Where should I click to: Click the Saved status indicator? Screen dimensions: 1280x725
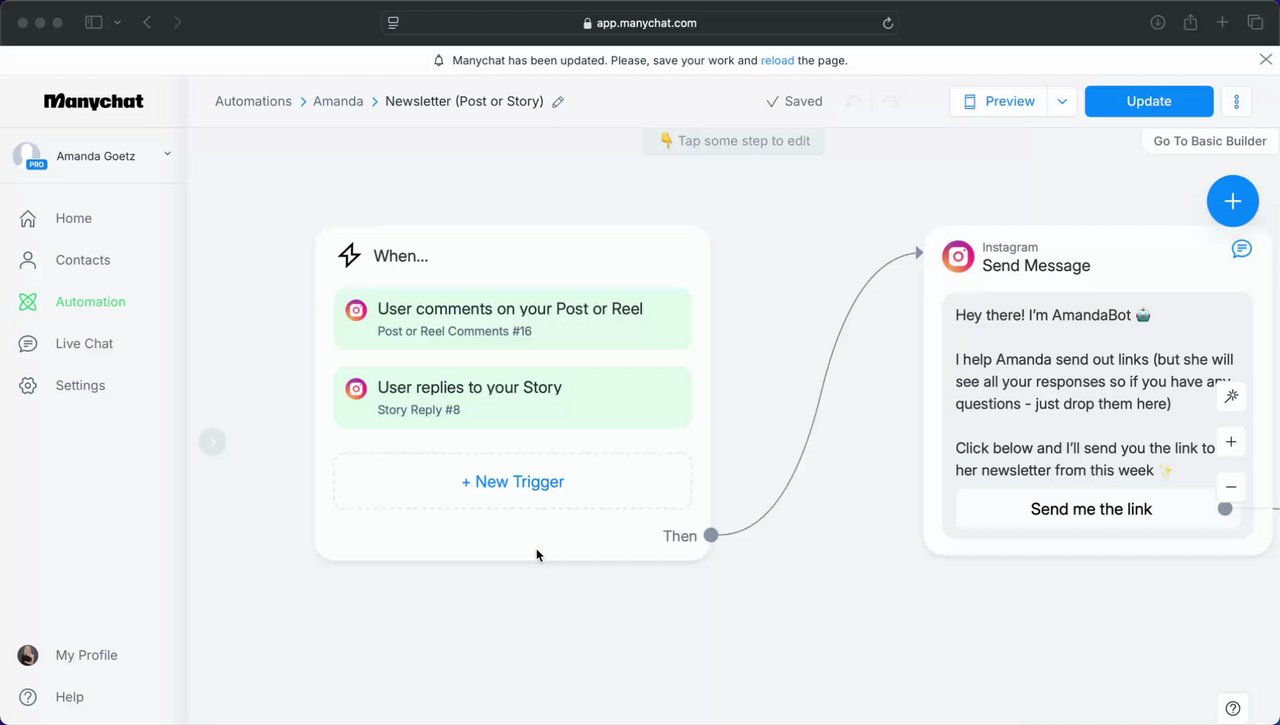click(x=794, y=101)
